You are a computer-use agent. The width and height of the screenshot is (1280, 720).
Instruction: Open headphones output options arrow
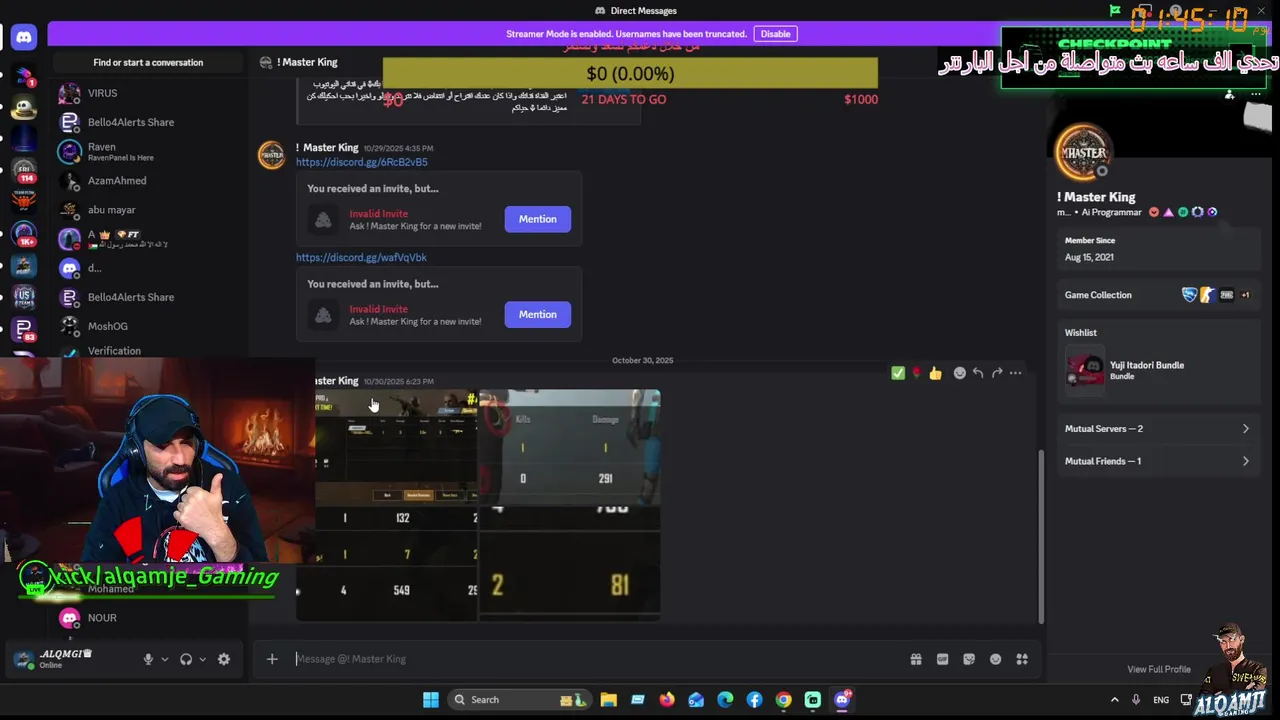click(x=202, y=659)
